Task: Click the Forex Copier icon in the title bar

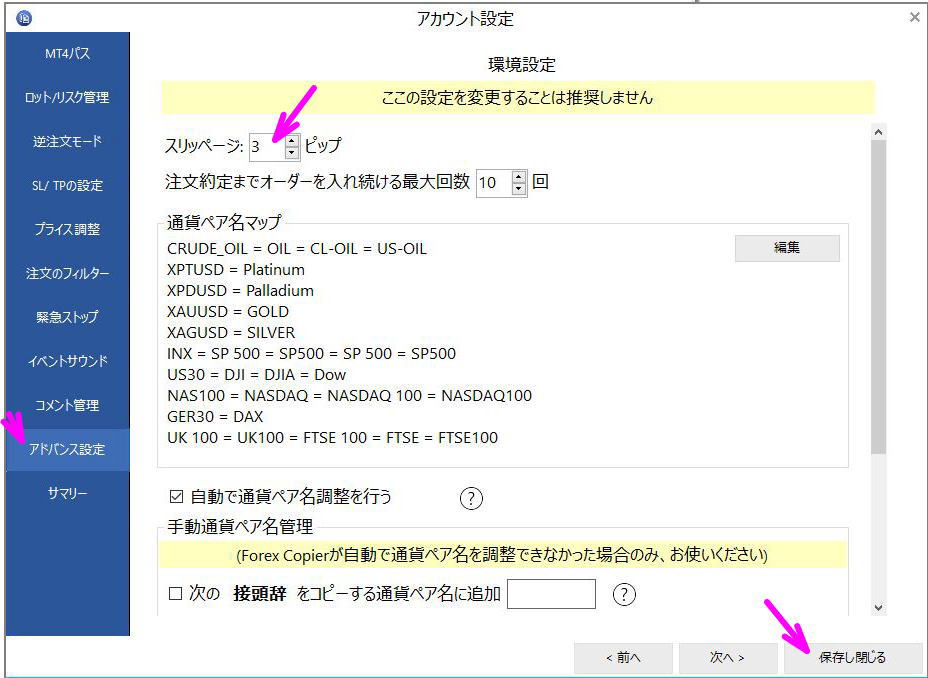Action: click(24, 17)
